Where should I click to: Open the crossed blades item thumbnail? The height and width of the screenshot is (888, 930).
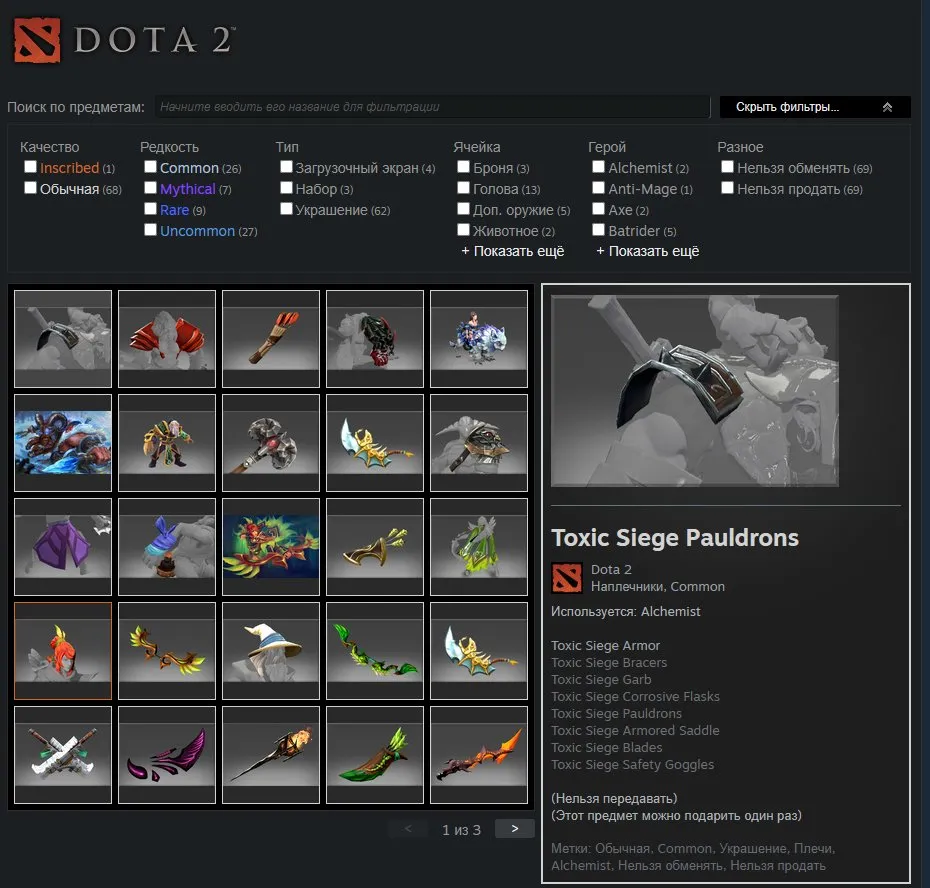(x=63, y=755)
